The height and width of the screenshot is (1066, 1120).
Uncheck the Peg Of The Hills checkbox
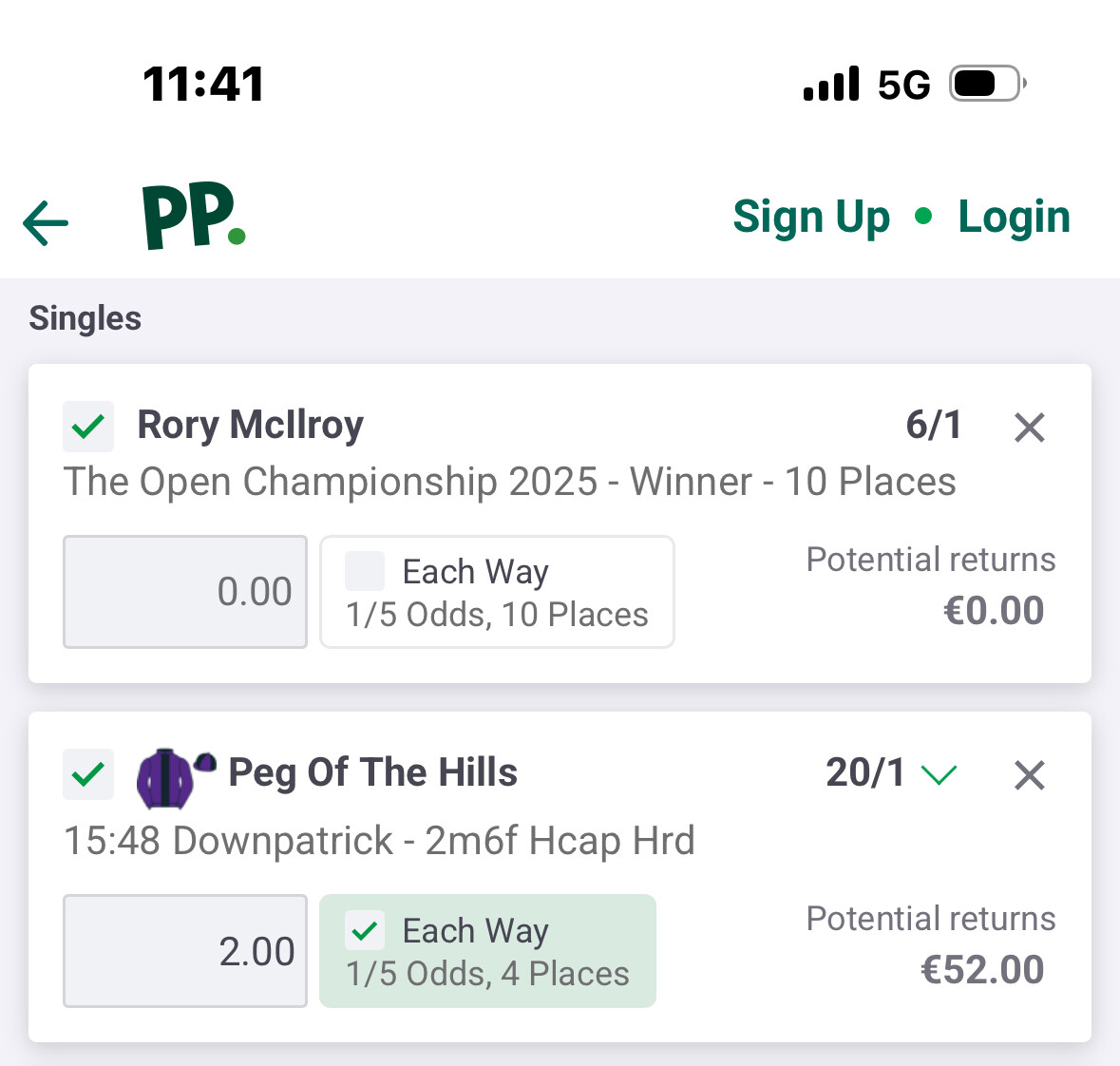pyautogui.click(x=88, y=774)
